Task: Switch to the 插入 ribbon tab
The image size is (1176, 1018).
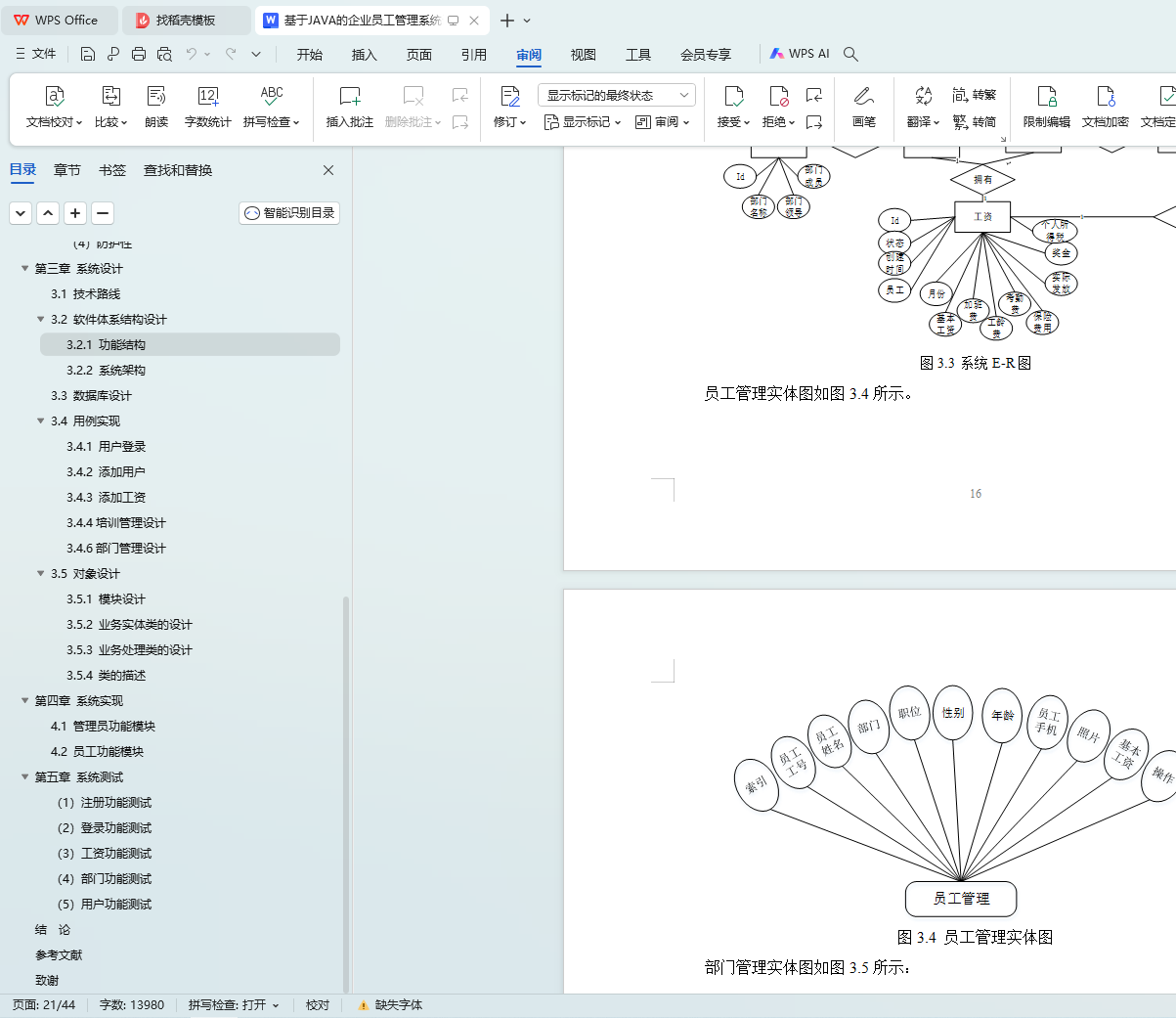Action: pos(365,55)
